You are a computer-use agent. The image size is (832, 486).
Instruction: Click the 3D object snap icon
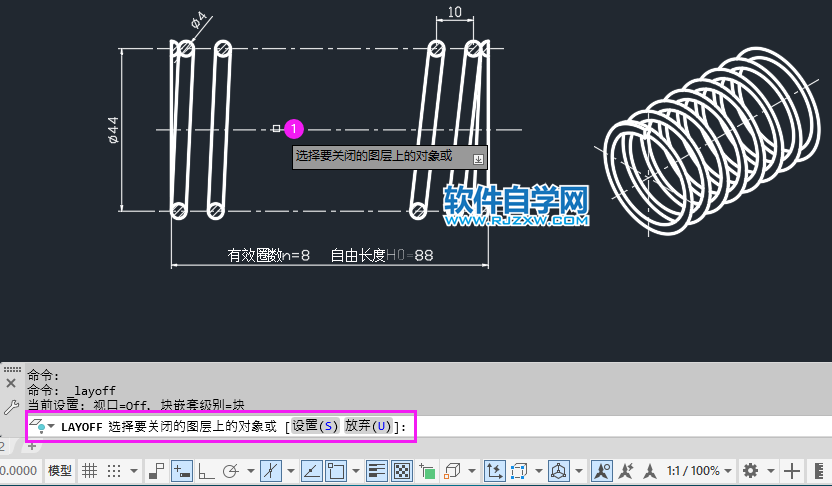tap(452, 471)
